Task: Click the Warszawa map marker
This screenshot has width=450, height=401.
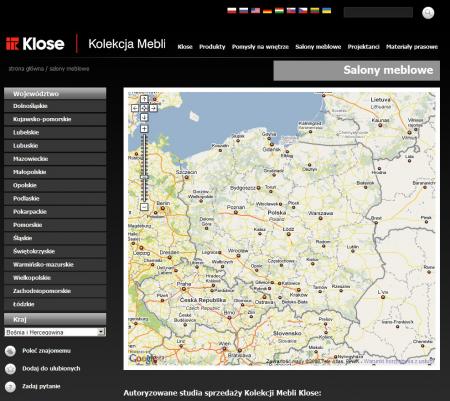Action: [x=320, y=219]
